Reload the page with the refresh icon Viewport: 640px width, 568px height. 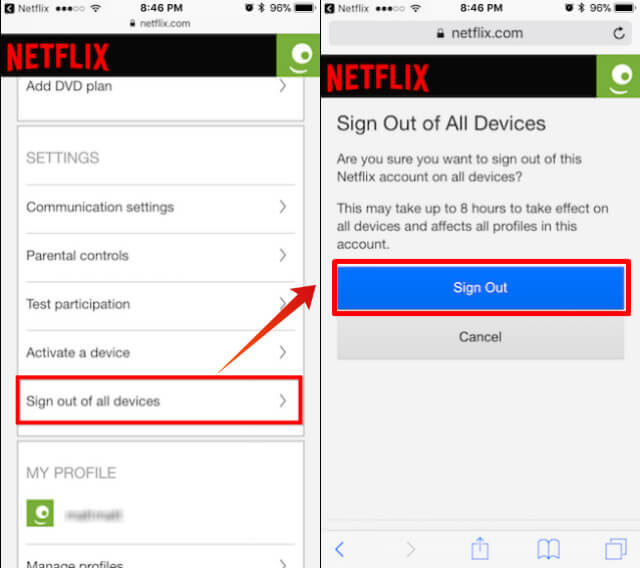click(x=619, y=33)
